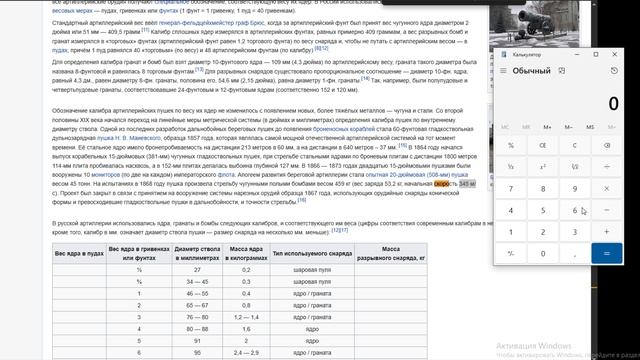Toggle Calculator keep-on-top mode icon
Image resolution: width=640 pixels, height=360 pixels.
[562, 71]
